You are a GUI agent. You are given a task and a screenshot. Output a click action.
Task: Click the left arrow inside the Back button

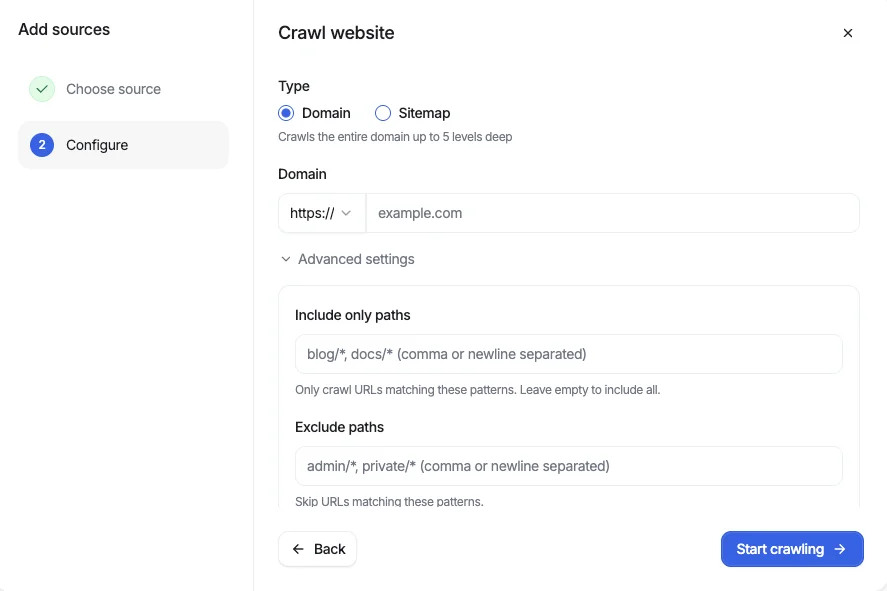297,549
